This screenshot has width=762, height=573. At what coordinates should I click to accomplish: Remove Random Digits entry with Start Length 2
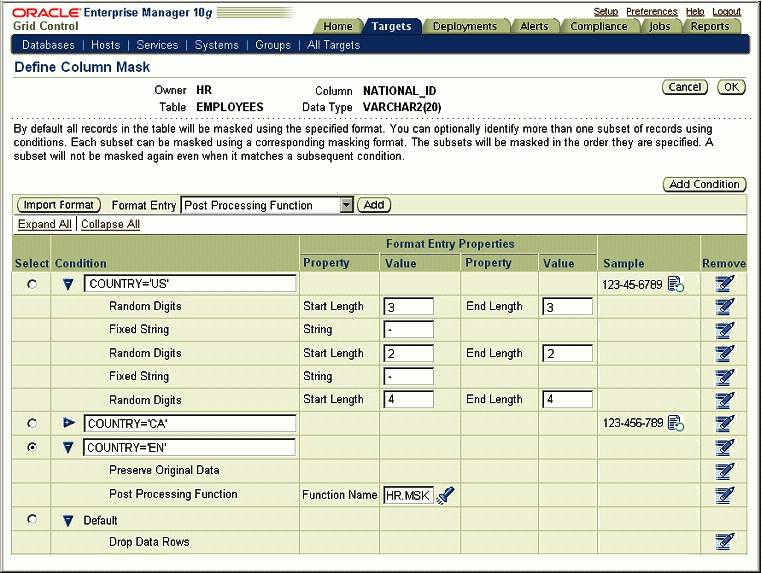(724, 353)
